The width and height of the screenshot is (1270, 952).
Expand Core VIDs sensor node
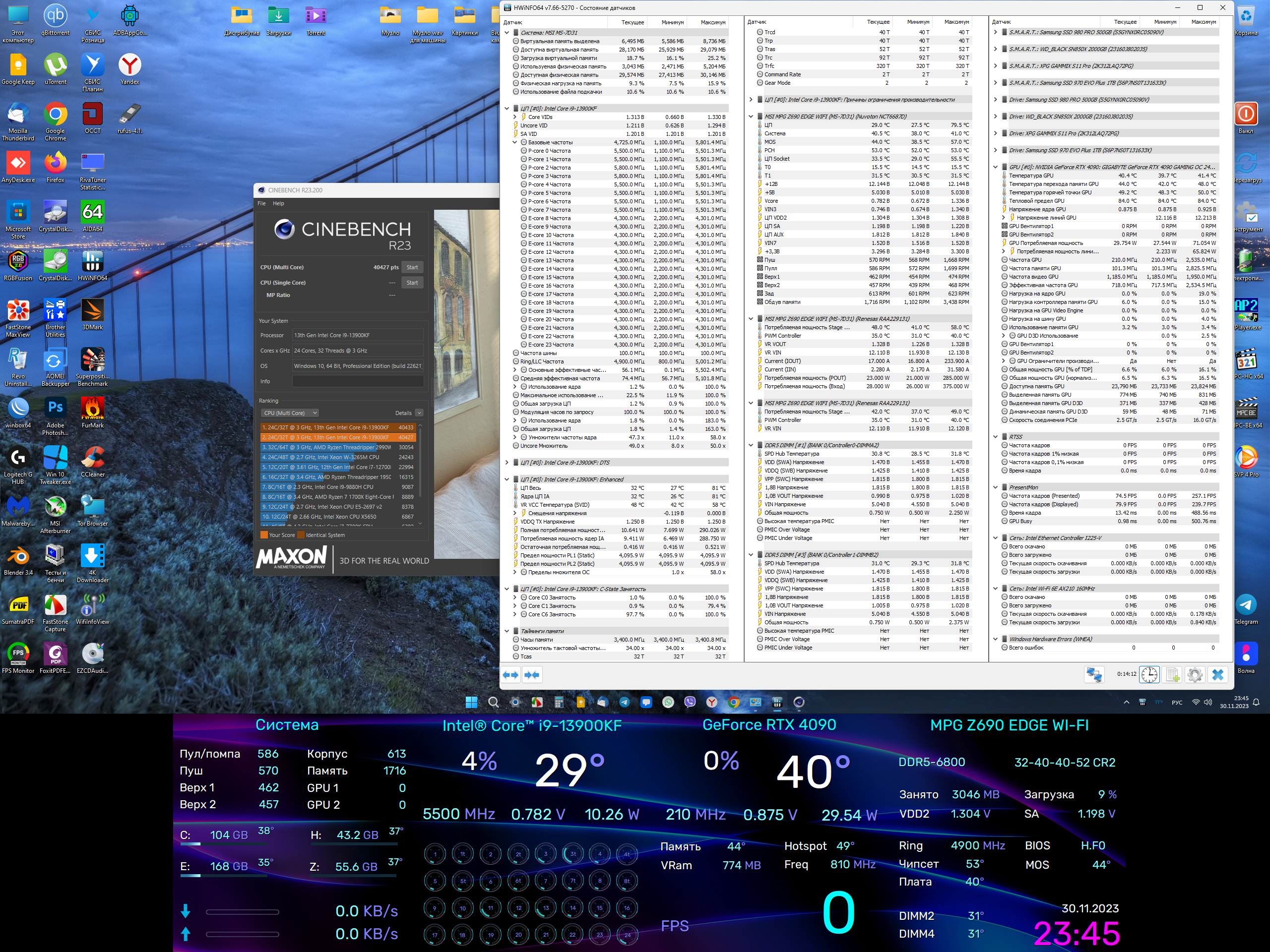point(515,117)
